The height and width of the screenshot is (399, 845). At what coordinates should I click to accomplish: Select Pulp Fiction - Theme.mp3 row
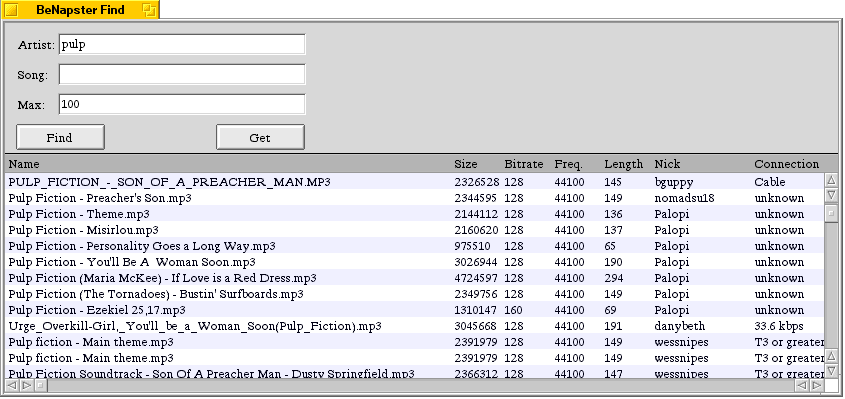tap(414, 214)
